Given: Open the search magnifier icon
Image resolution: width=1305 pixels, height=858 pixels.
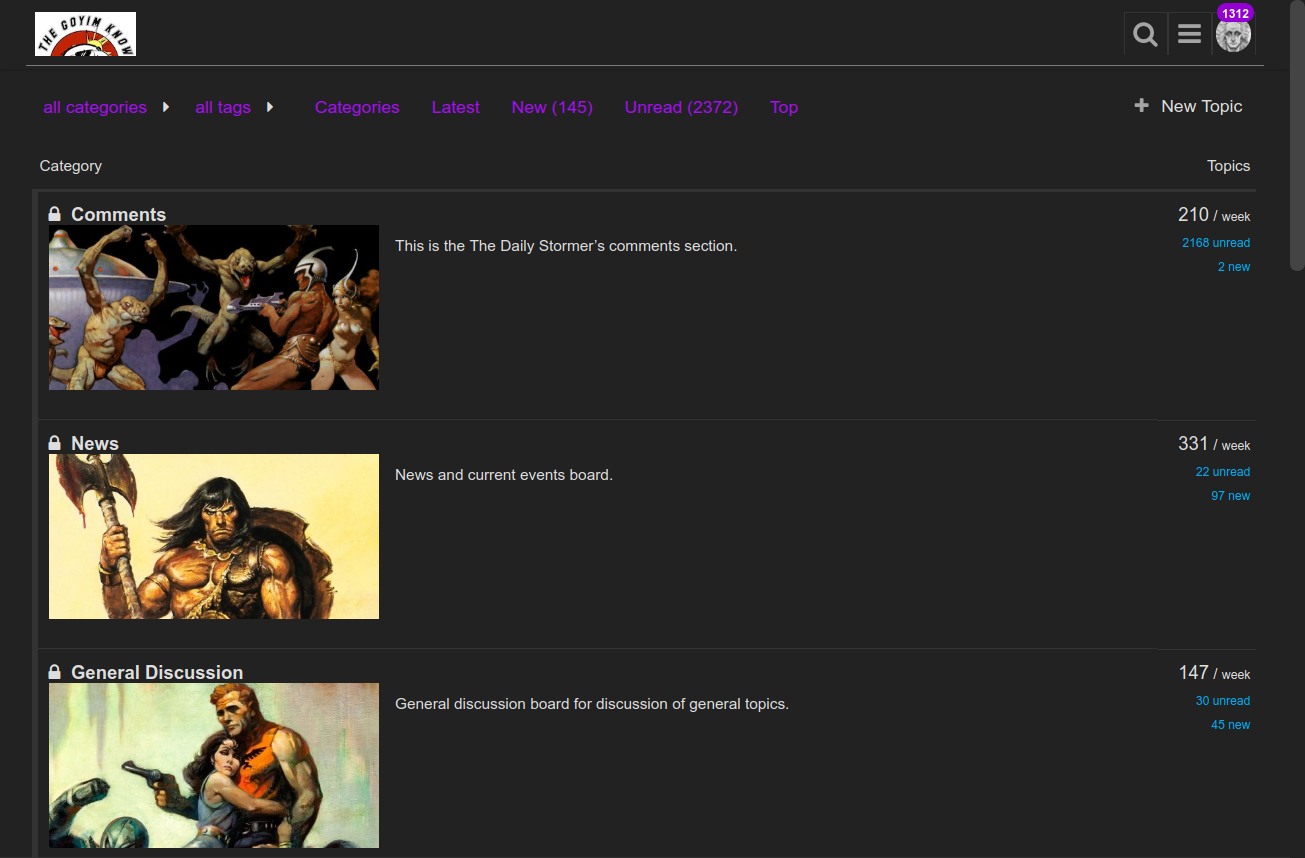Looking at the screenshot, I should pos(1146,35).
